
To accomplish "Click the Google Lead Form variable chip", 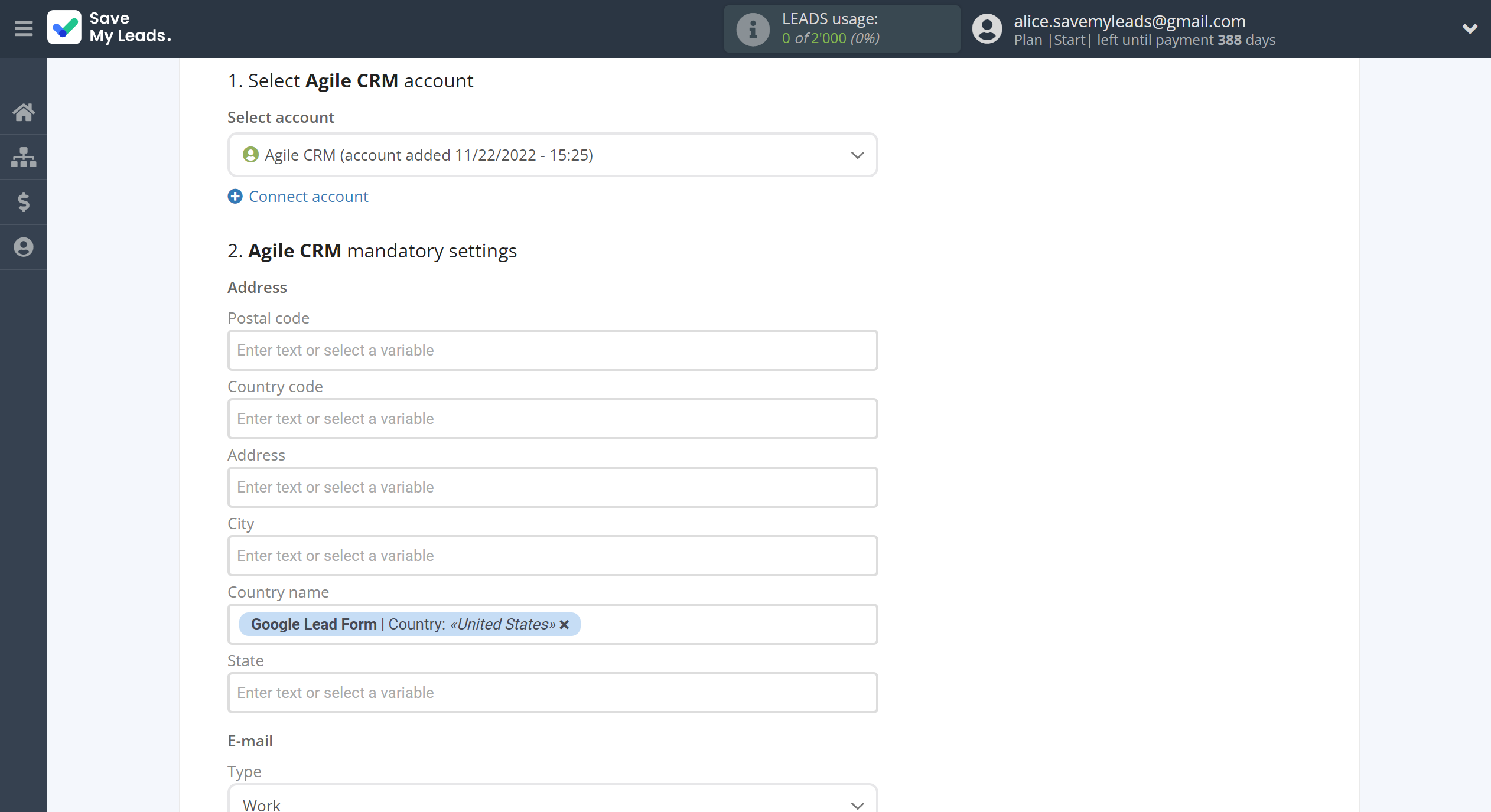I will [x=409, y=624].
